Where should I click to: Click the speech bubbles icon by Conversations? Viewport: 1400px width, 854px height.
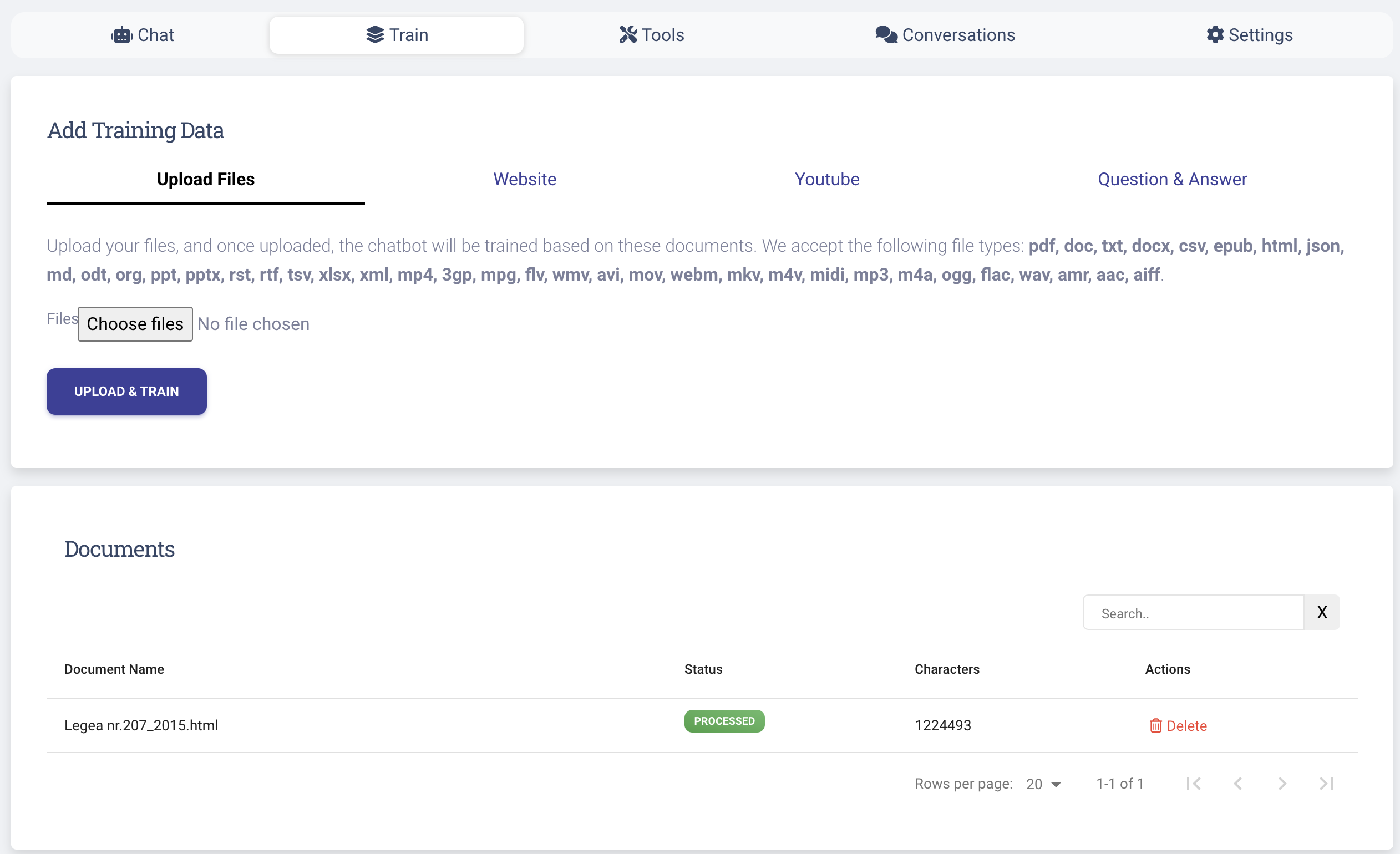pyautogui.click(x=886, y=35)
